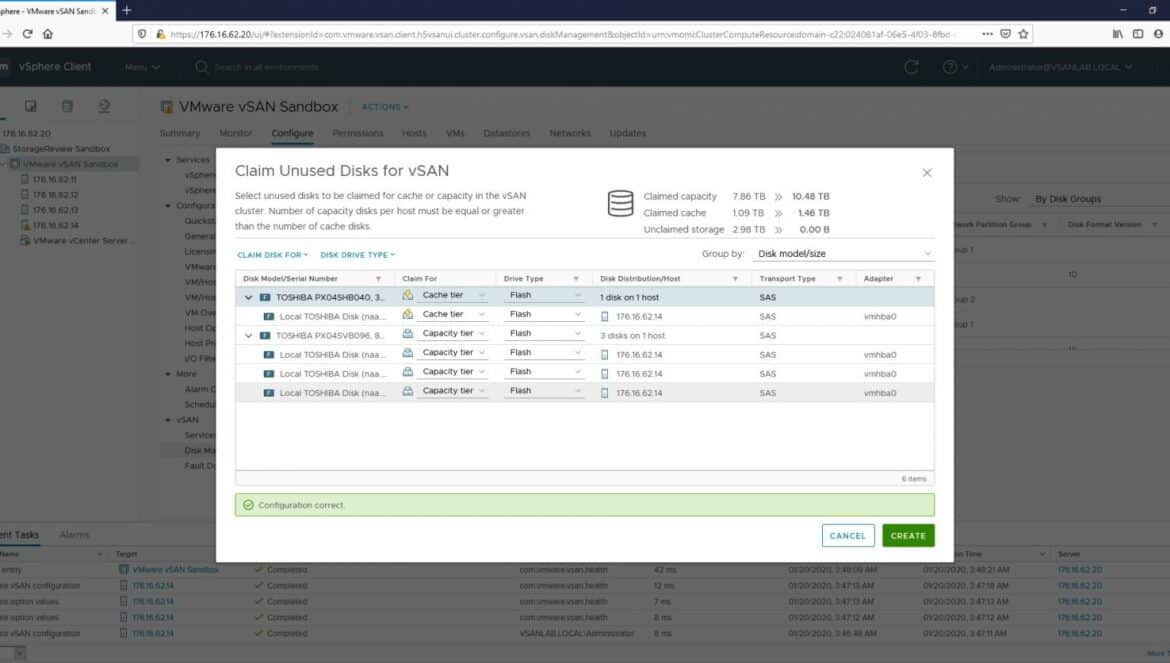Open VMware vSAN Sandbox link in Recent Tasks
This screenshot has width=1170, height=663.
pos(175,570)
